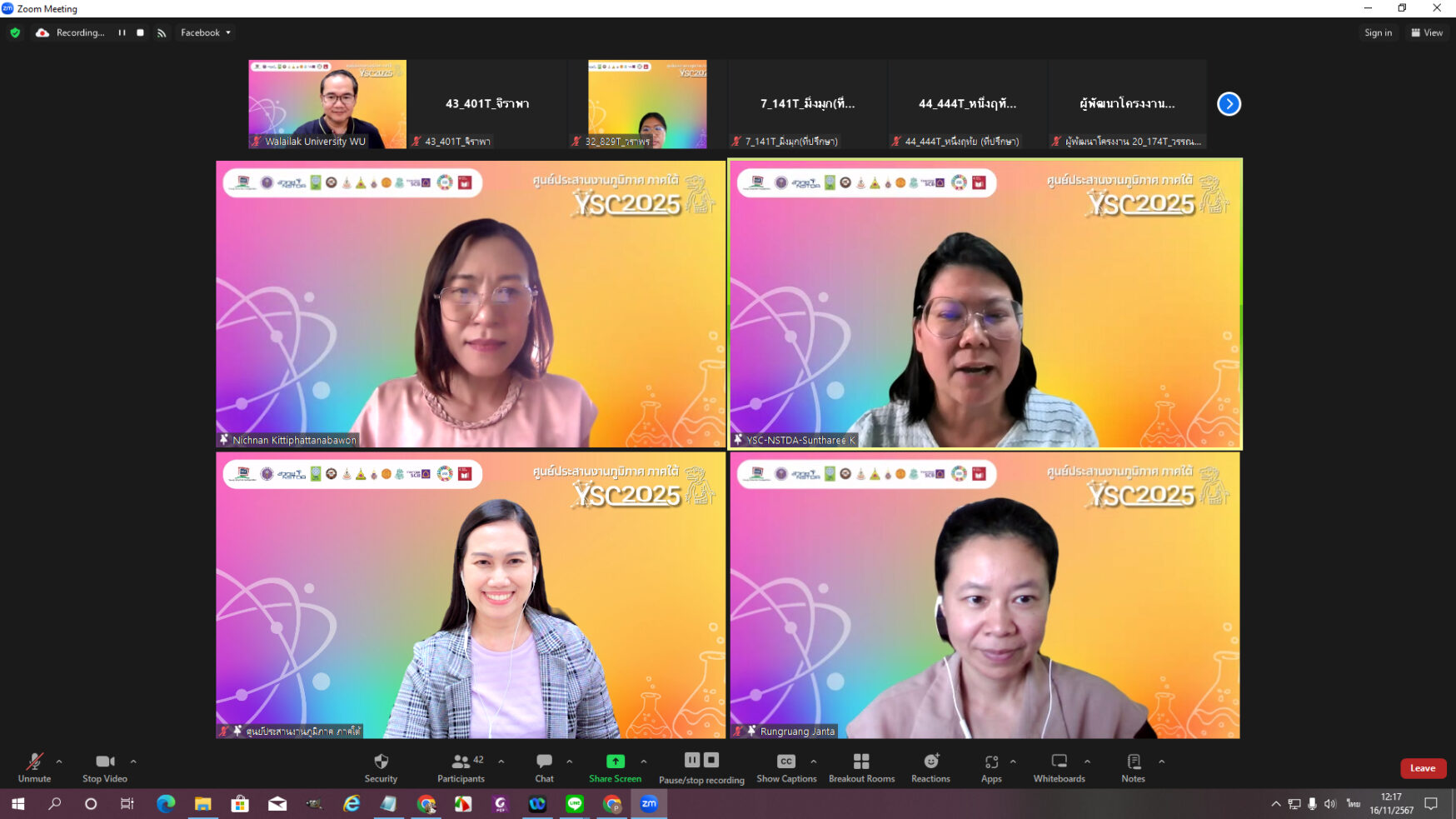Click the green Share Screen icon
Viewport: 1456px width, 819px height.
click(615, 762)
